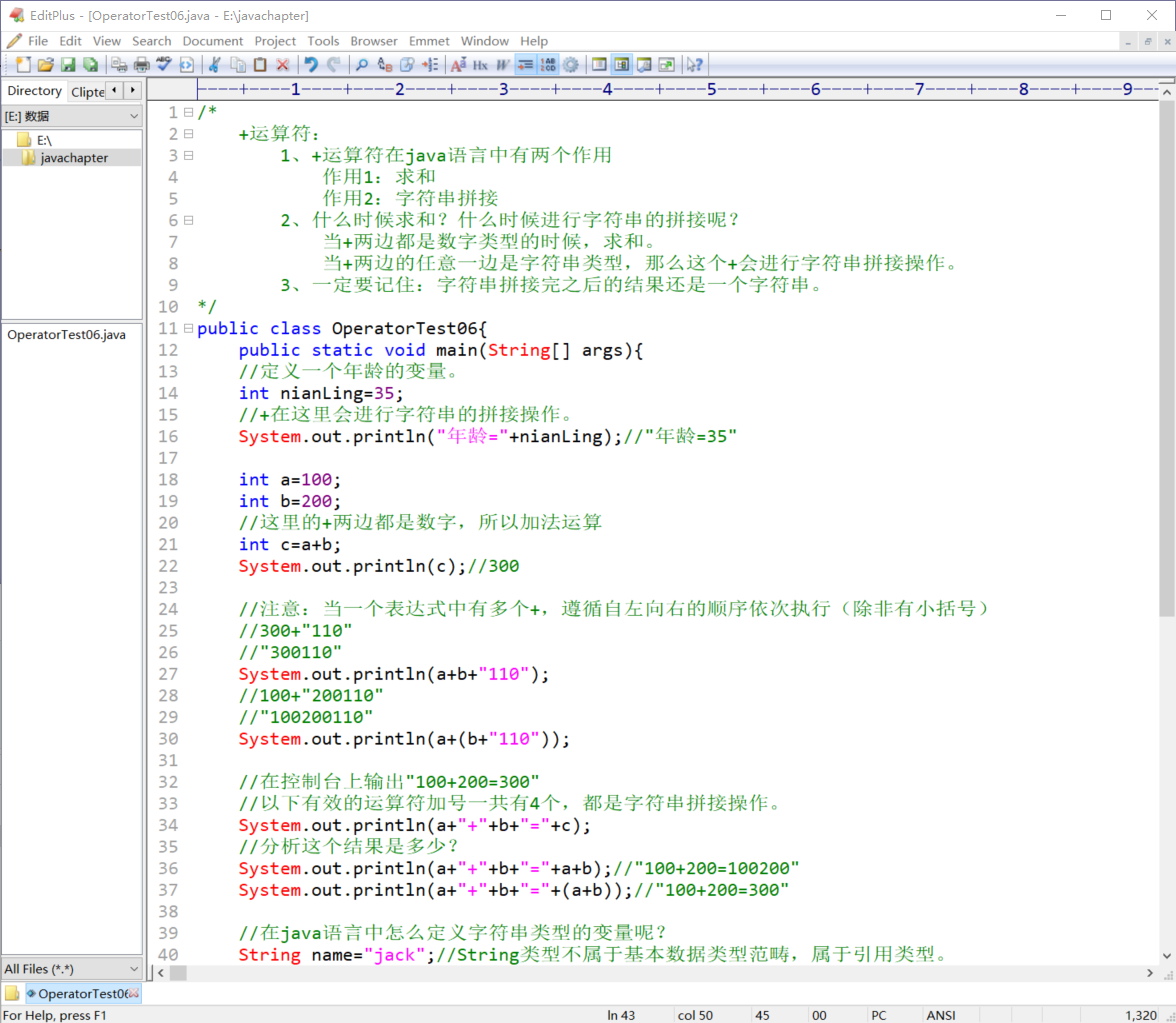Save the current file using the toolbar
Viewport: 1176px width, 1023px height.
click(x=68, y=65)
